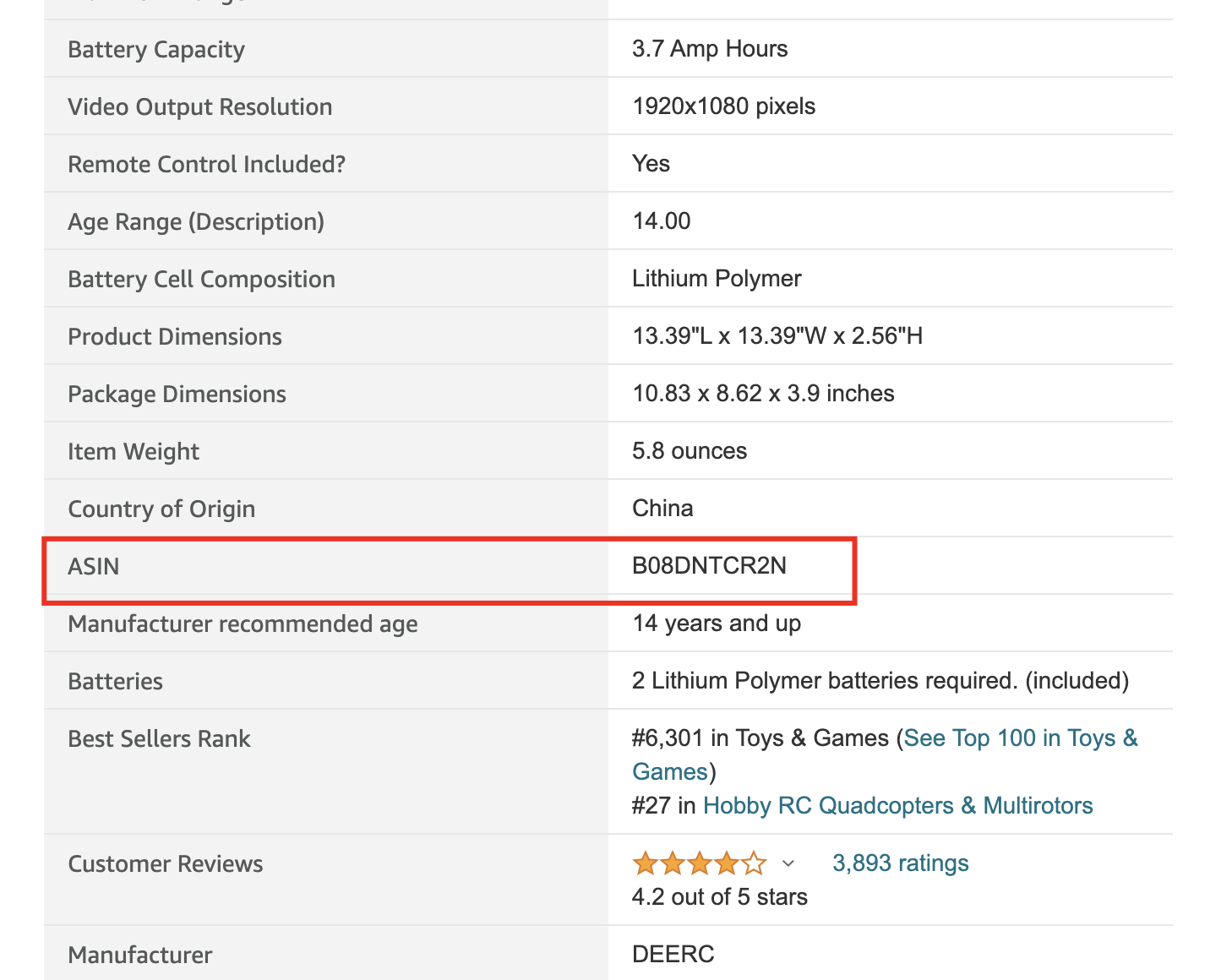Click the '14 years and up' value
Image resolution: width=1232 pixels, height=980 pixels.
coord(717,623)
